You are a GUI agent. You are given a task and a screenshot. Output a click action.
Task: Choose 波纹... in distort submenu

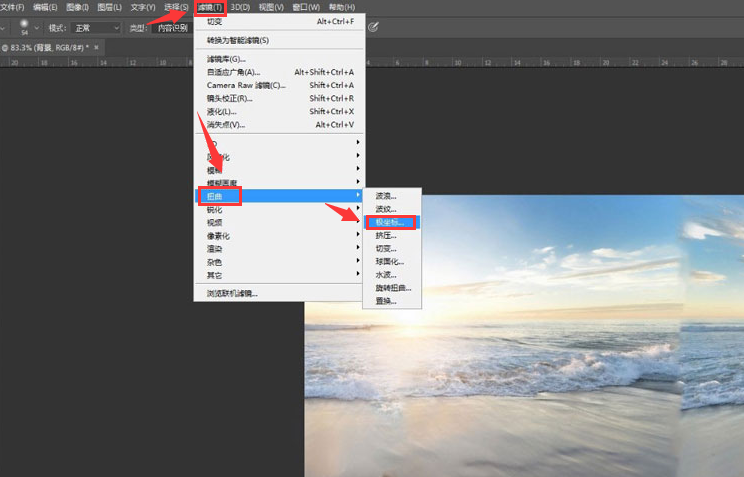point(392,209)
